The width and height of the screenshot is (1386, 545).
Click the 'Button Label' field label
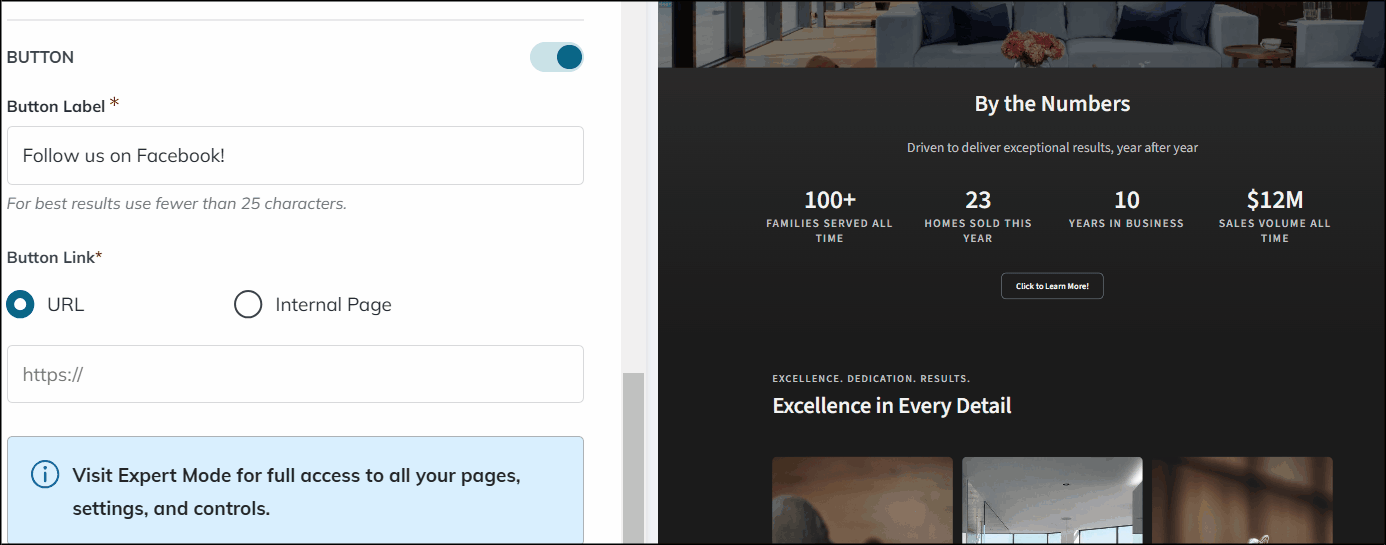pyautogui.click(x=57, y=106)
